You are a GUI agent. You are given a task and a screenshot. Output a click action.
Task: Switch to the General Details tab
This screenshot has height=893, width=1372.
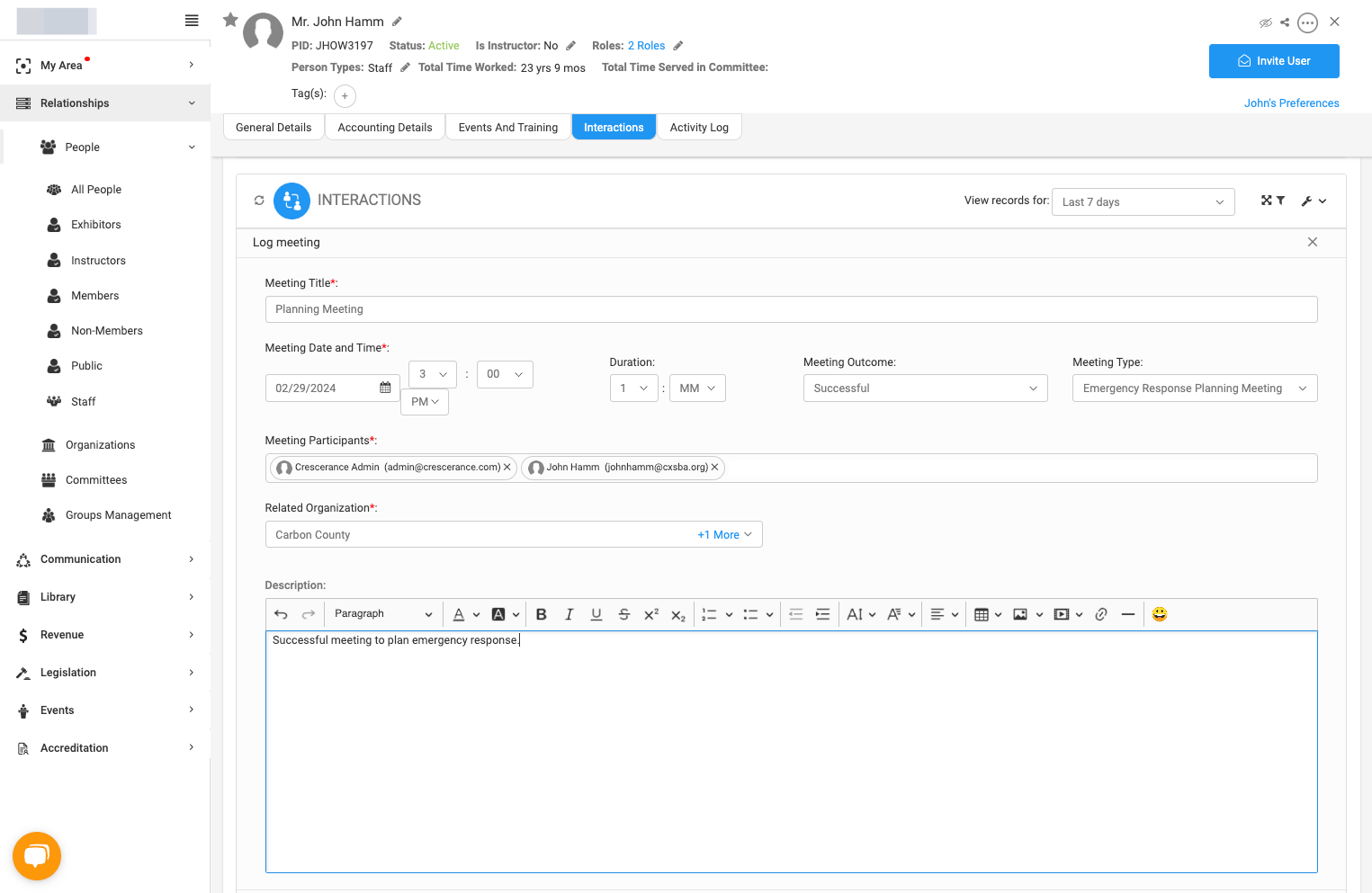274,128
